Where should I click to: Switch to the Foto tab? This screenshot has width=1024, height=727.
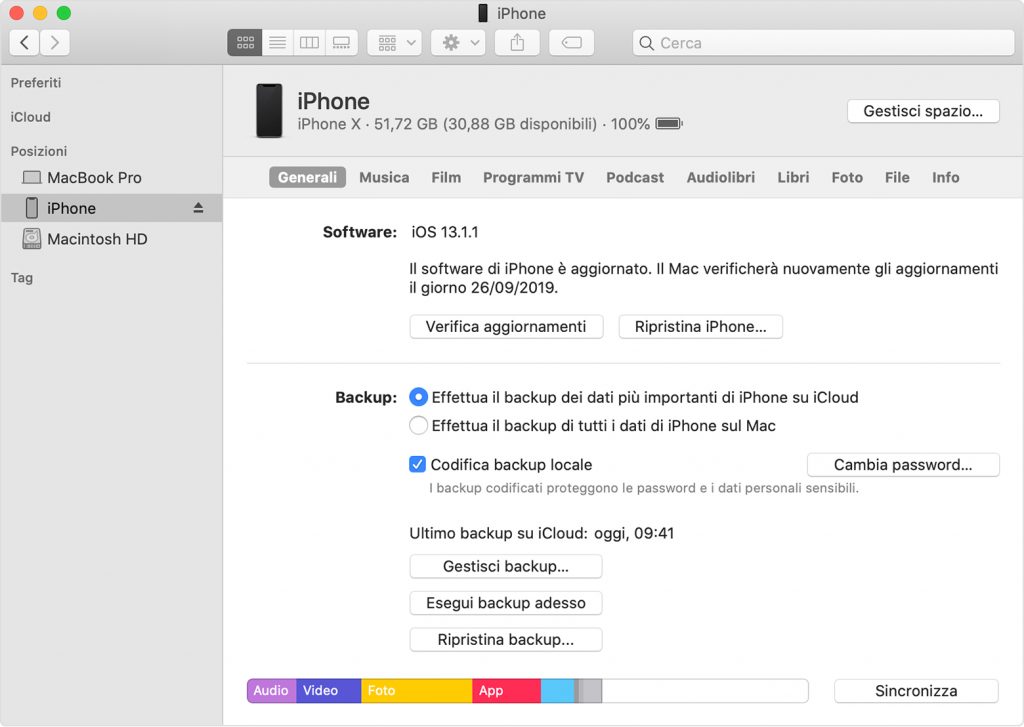click(846, 177)
